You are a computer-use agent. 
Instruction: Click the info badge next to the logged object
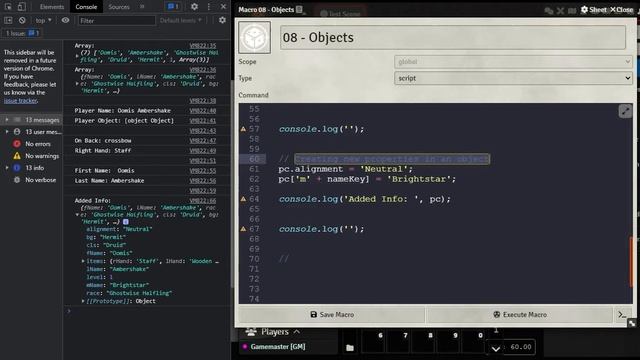click(126, 222)
